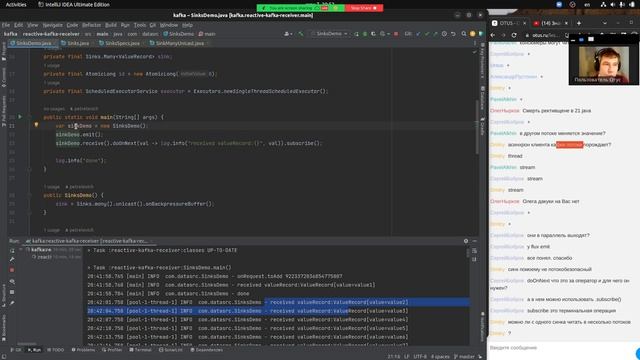Open the Dependencies tool window
This screenshot has width=640, height=360.
(207, 350)
